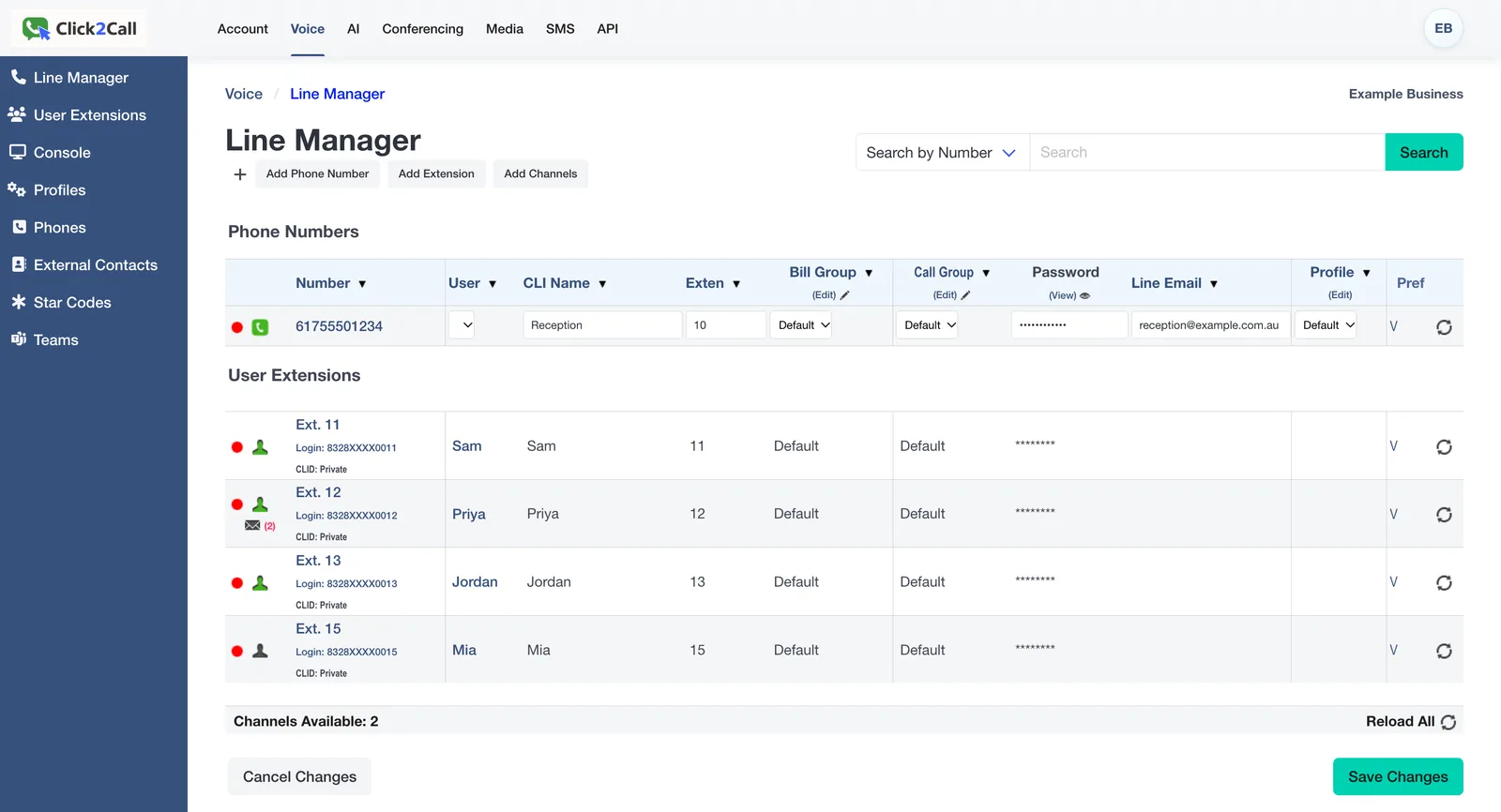This screenshot has width=1501, height=812.
Task: Click the Add Channels button
Action: [x=540, y=173]
